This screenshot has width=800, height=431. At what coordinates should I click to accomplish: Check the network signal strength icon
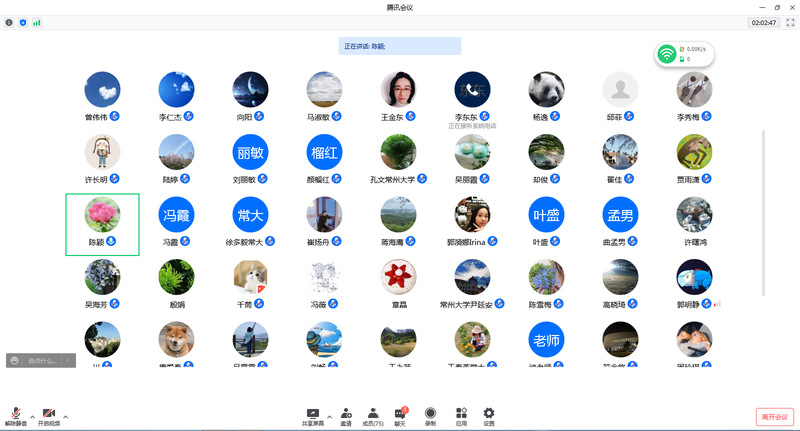click(x=37, y=22)
